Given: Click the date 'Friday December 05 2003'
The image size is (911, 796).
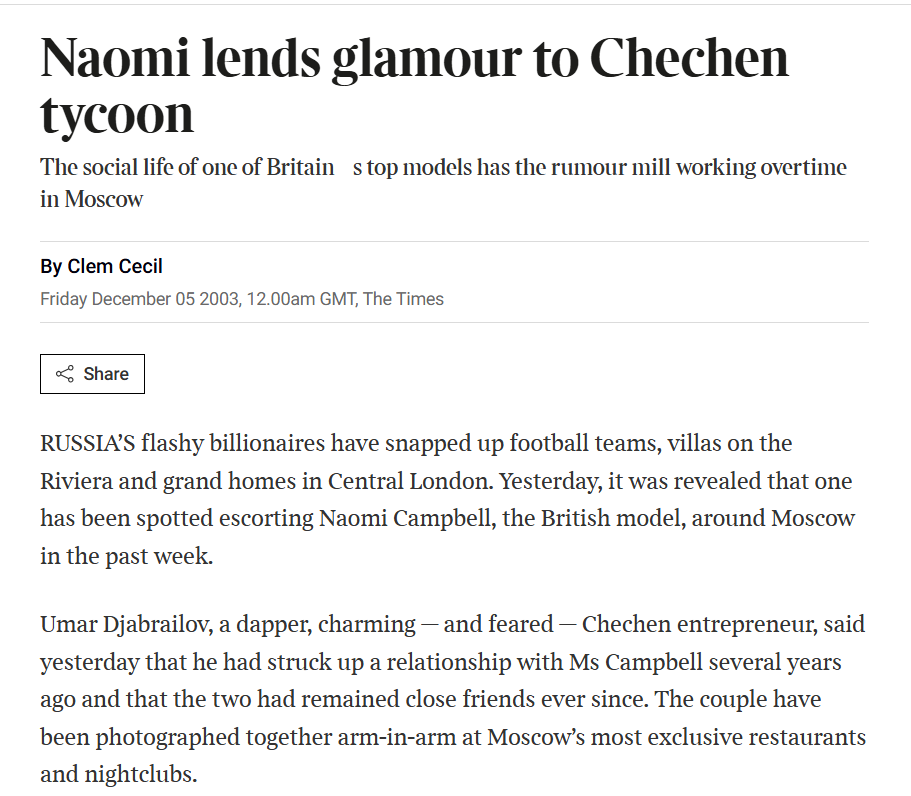Looking at the screenshot, I should [x=139, y=299].
